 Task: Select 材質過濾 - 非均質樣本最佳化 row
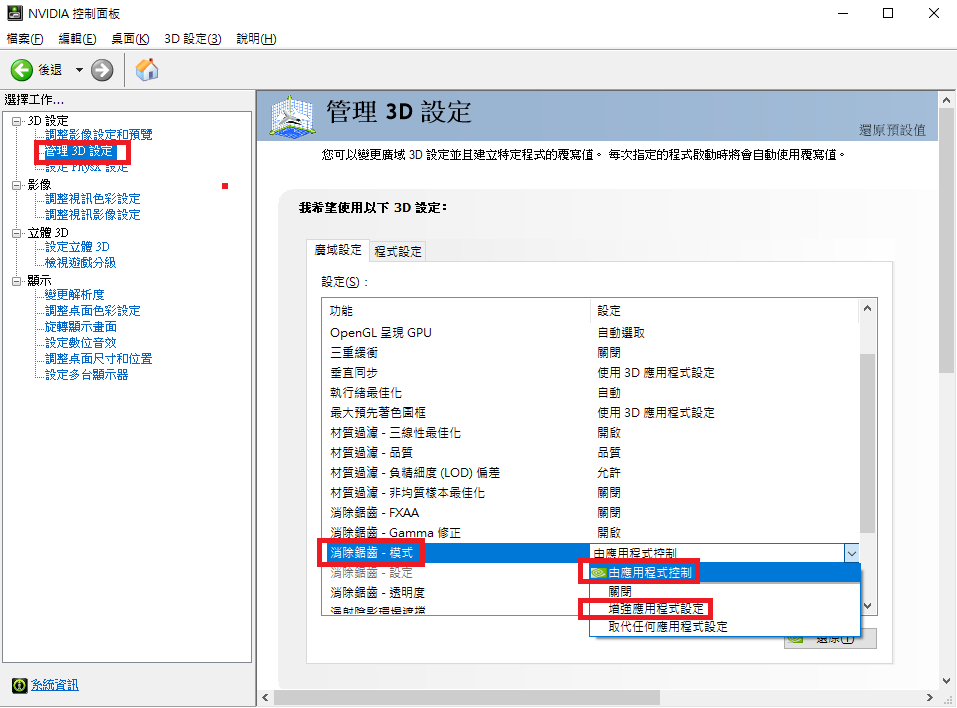point(590,493)
